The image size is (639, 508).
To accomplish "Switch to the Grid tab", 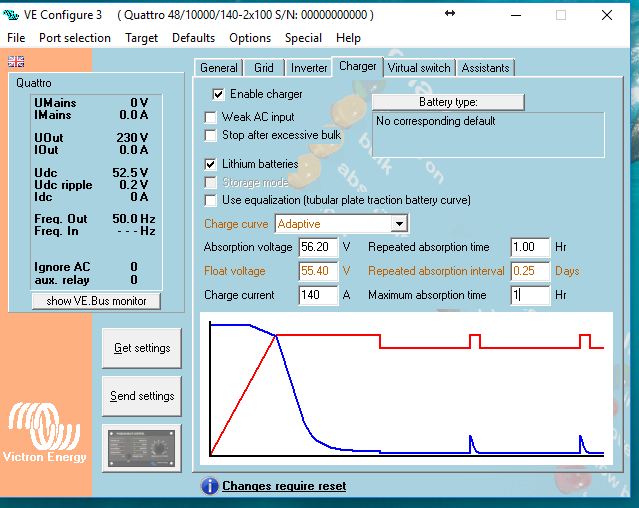I will 264,68.
